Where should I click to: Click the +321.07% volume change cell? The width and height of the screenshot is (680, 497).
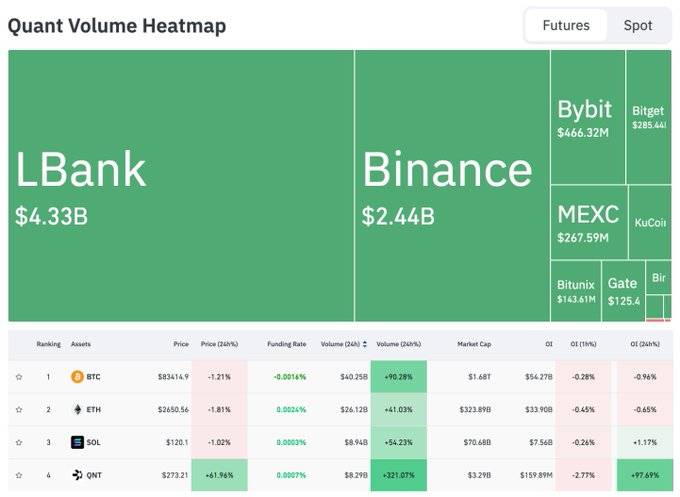click(x=399, y=475)
